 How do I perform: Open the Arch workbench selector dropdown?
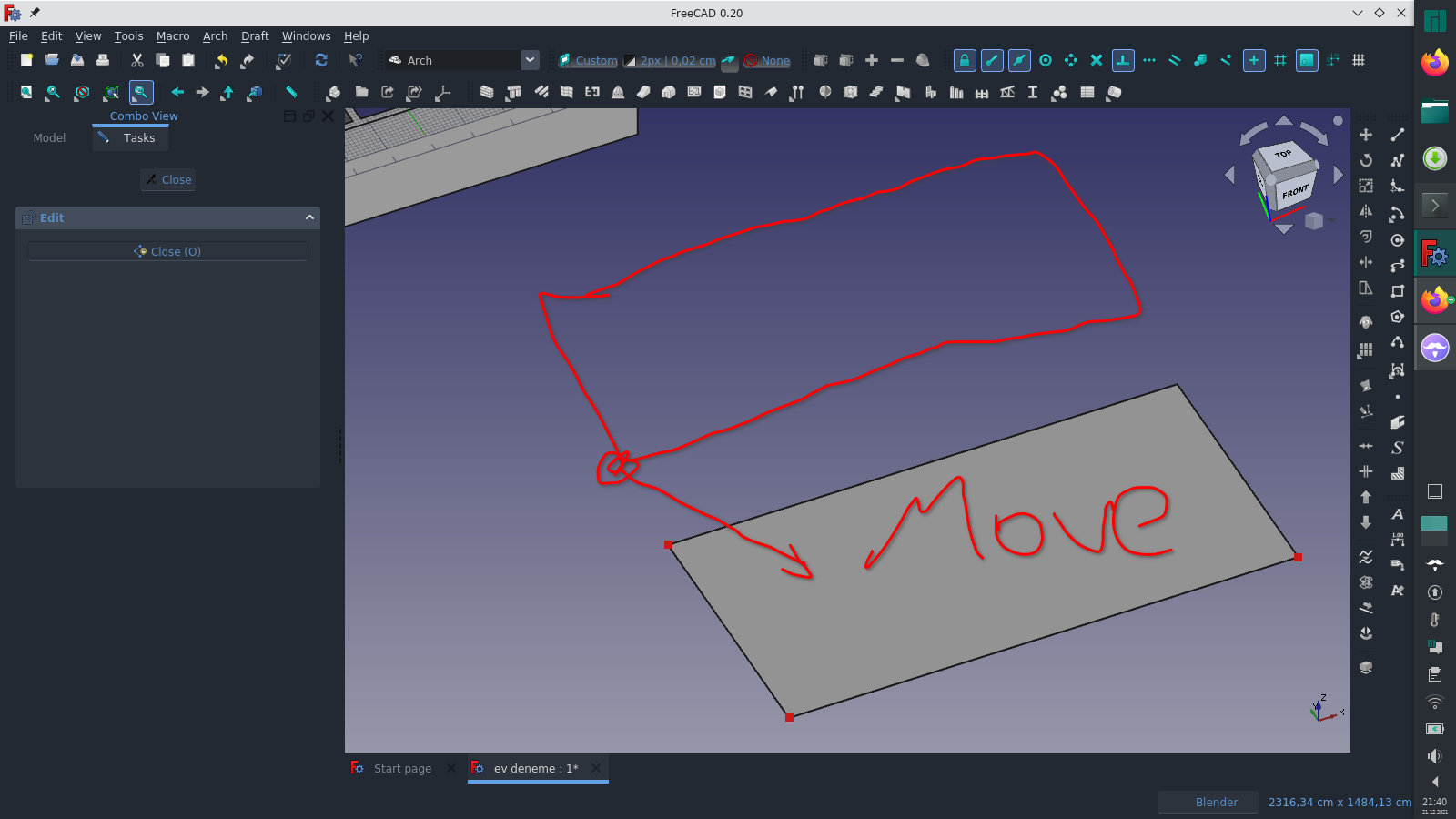(530, 60)
